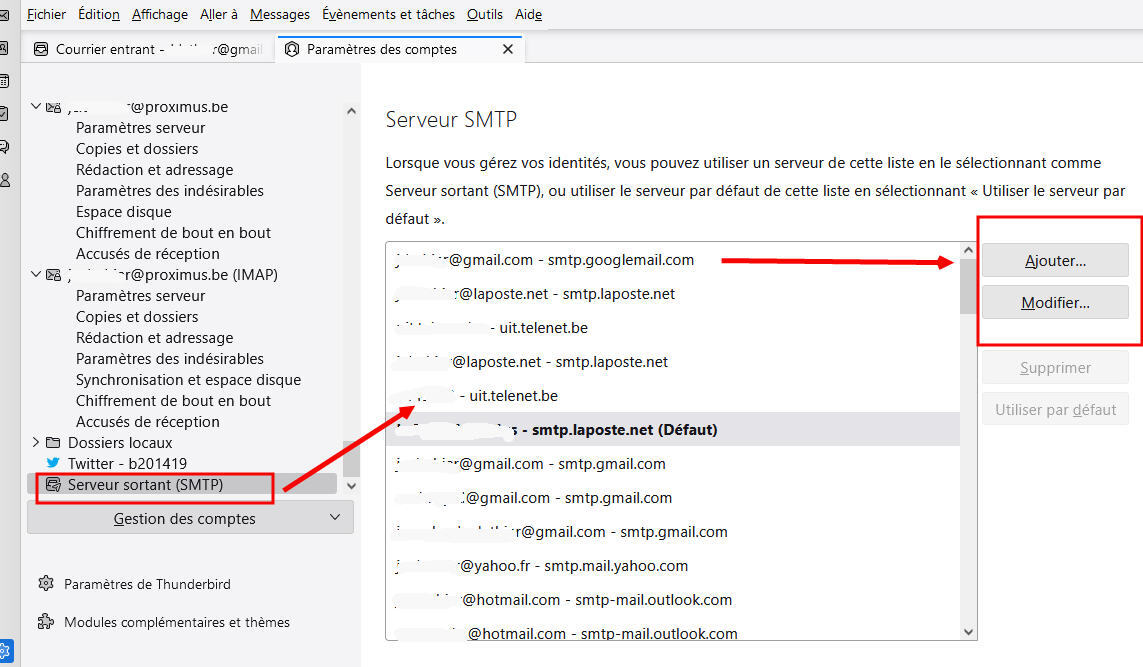Click the down arrow of the SMTP server list scrollbar
Viewport: 1143px width, 667px height.
(968, 632)
